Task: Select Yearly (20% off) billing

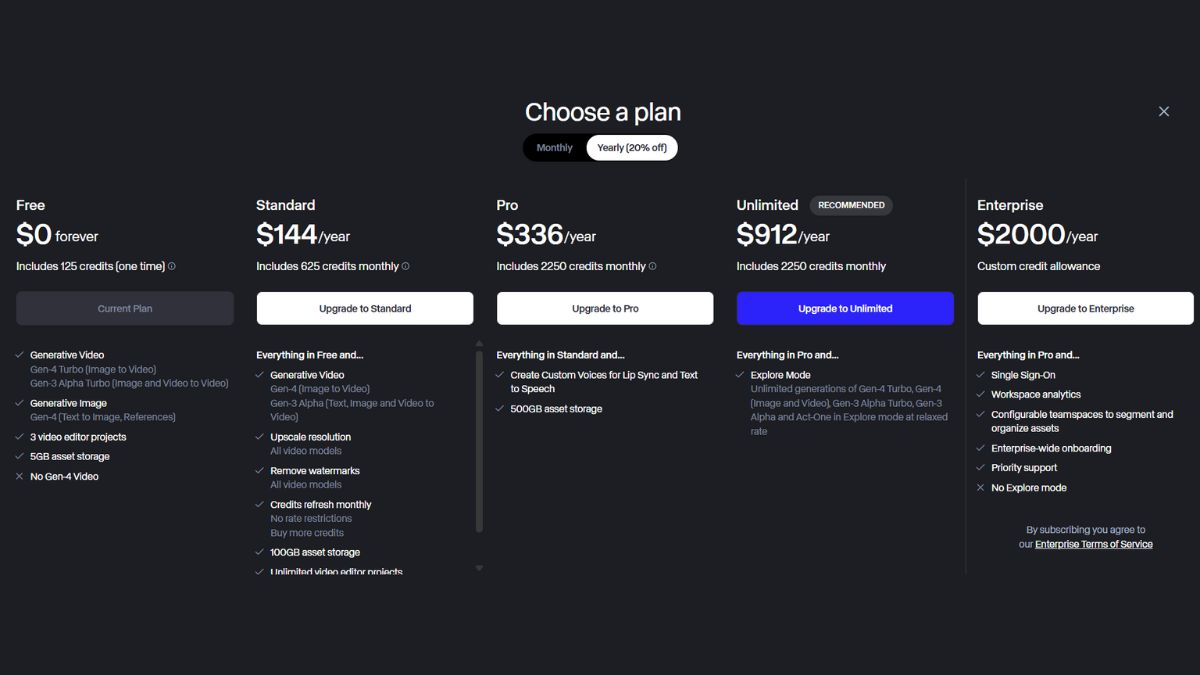Action: (x=632, y=148)
